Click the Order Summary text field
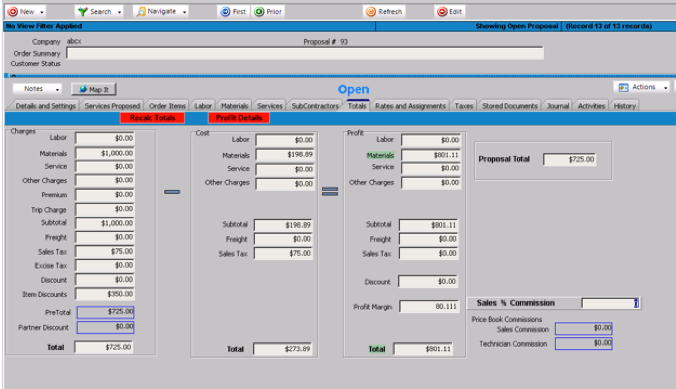Screen dimensions: 676x389 click(305, 53)
